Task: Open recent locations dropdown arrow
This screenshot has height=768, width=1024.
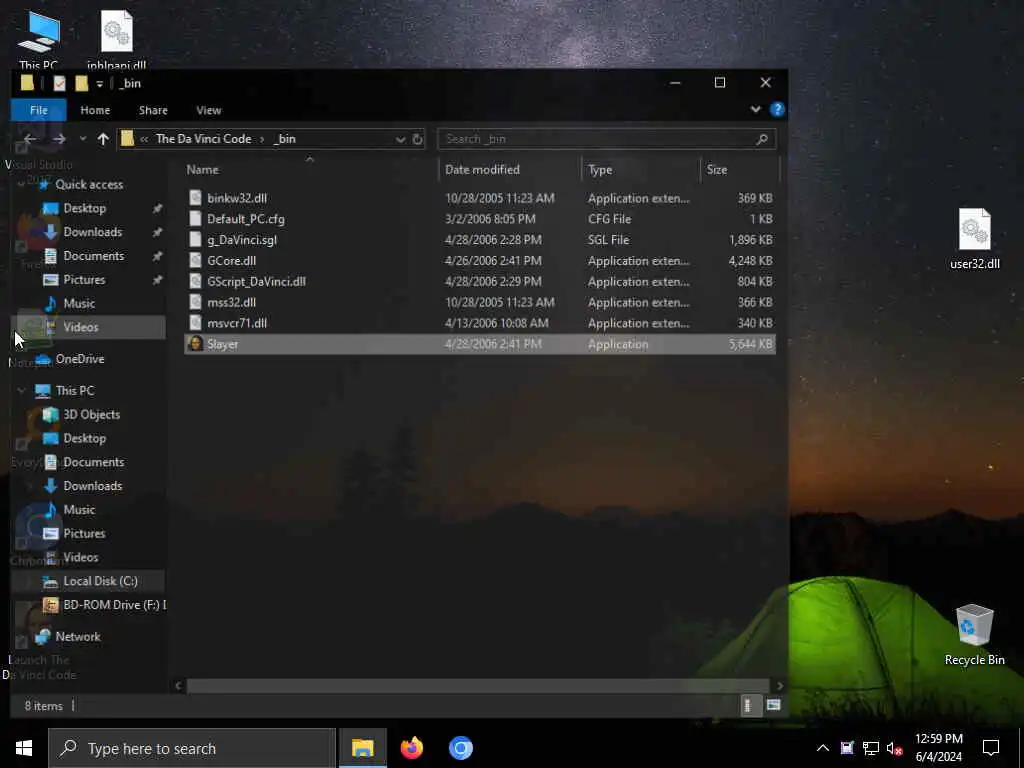Action: tap(82, 139)
